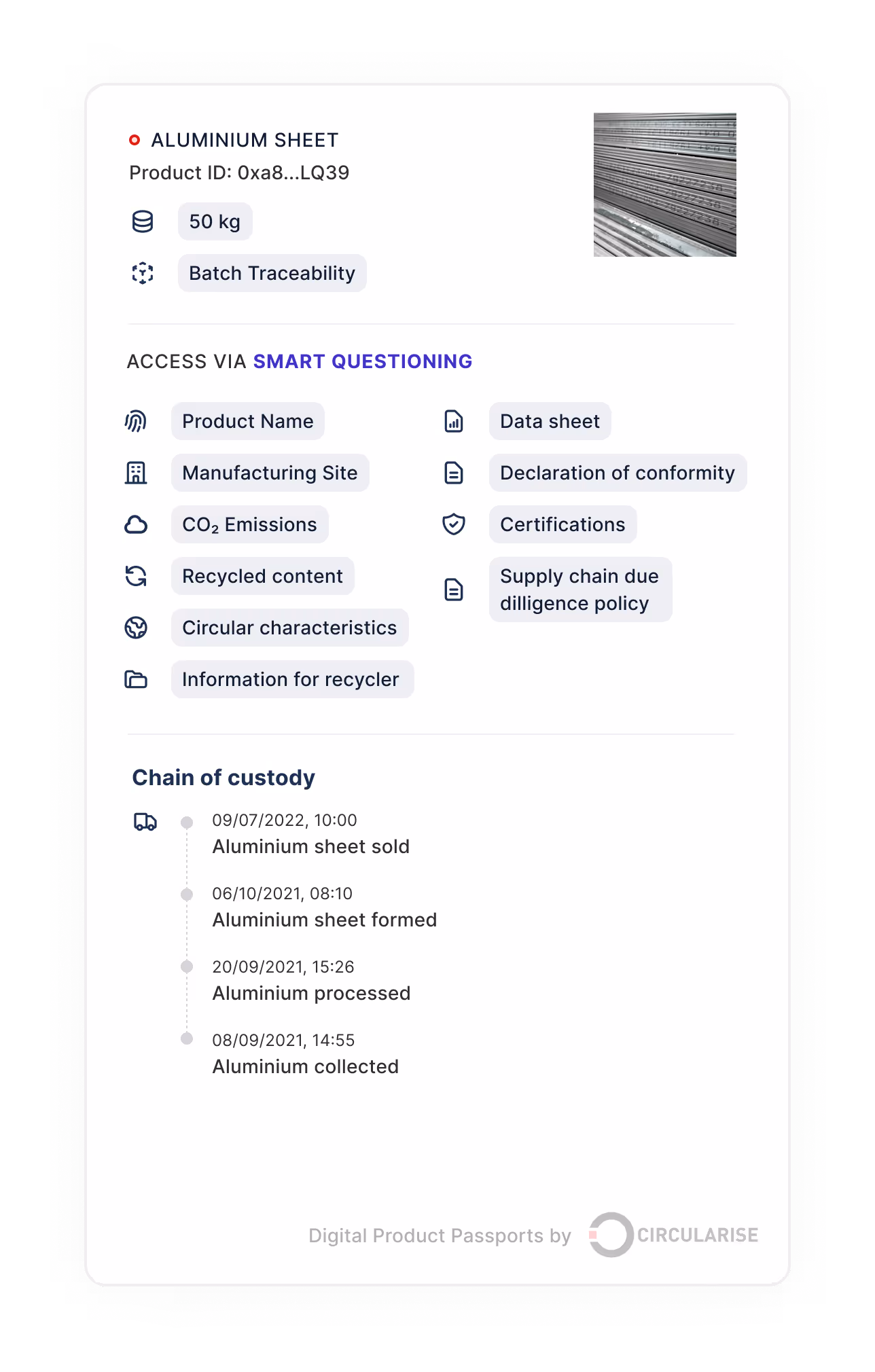
Task: Select the building icon for Manufacturing Site
Action: tap(137, 473)
